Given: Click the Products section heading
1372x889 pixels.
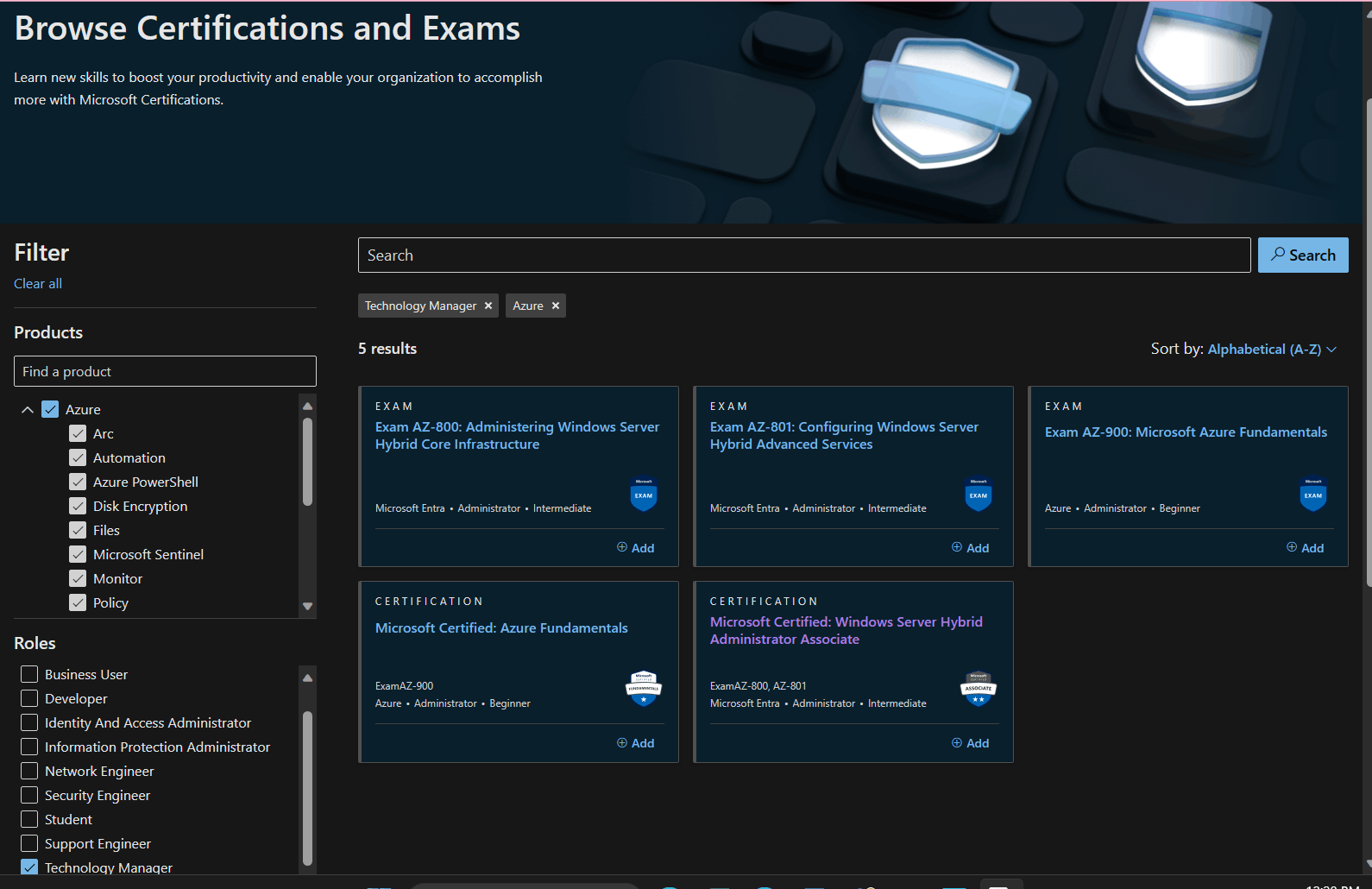Looking at the screenshot, I should pyautogui.click(x=48, y=332).
